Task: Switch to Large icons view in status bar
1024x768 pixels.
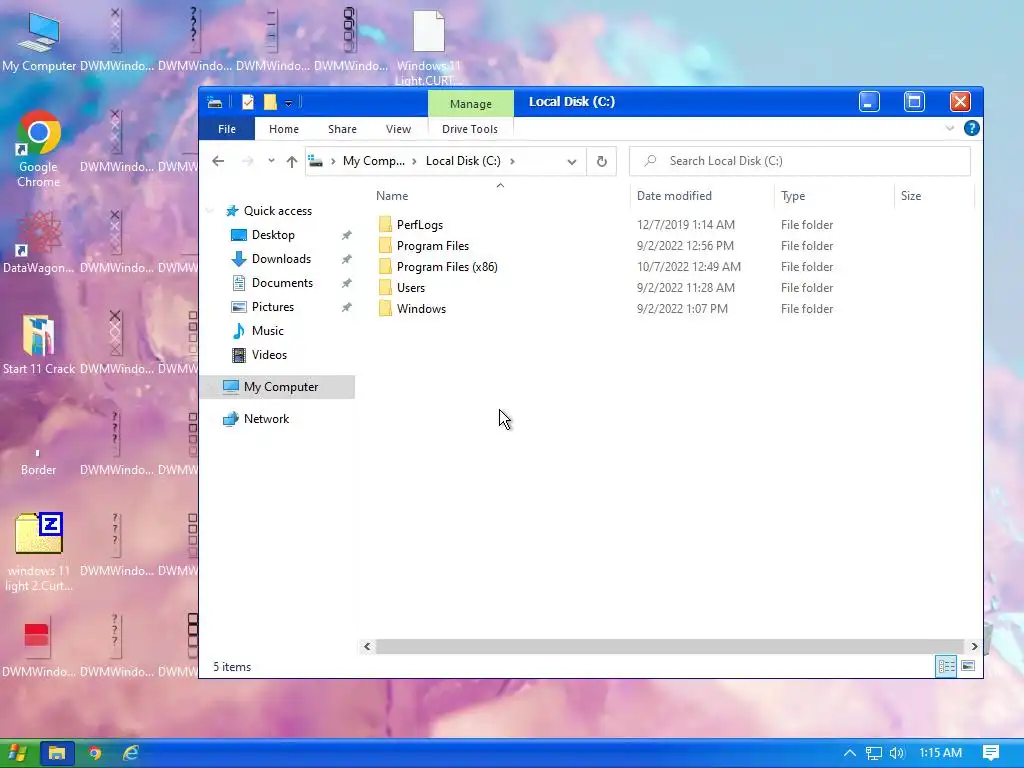Action: (968, 665)
